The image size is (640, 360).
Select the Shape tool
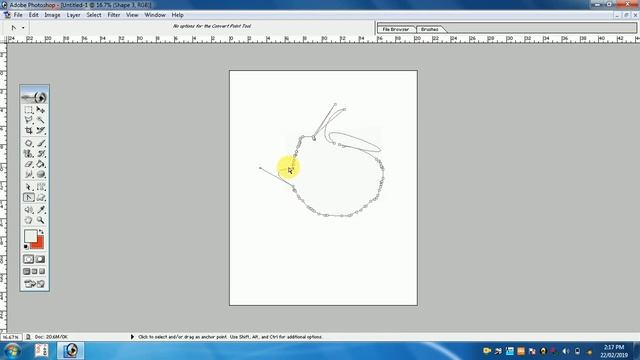(40, 198)
